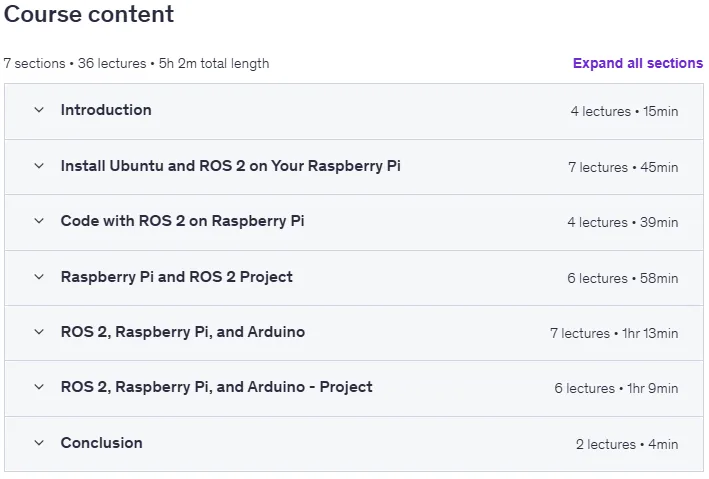Expand the Arduino - Project section chevron
This screenshot has height=479, width=709.
(39, 387)
